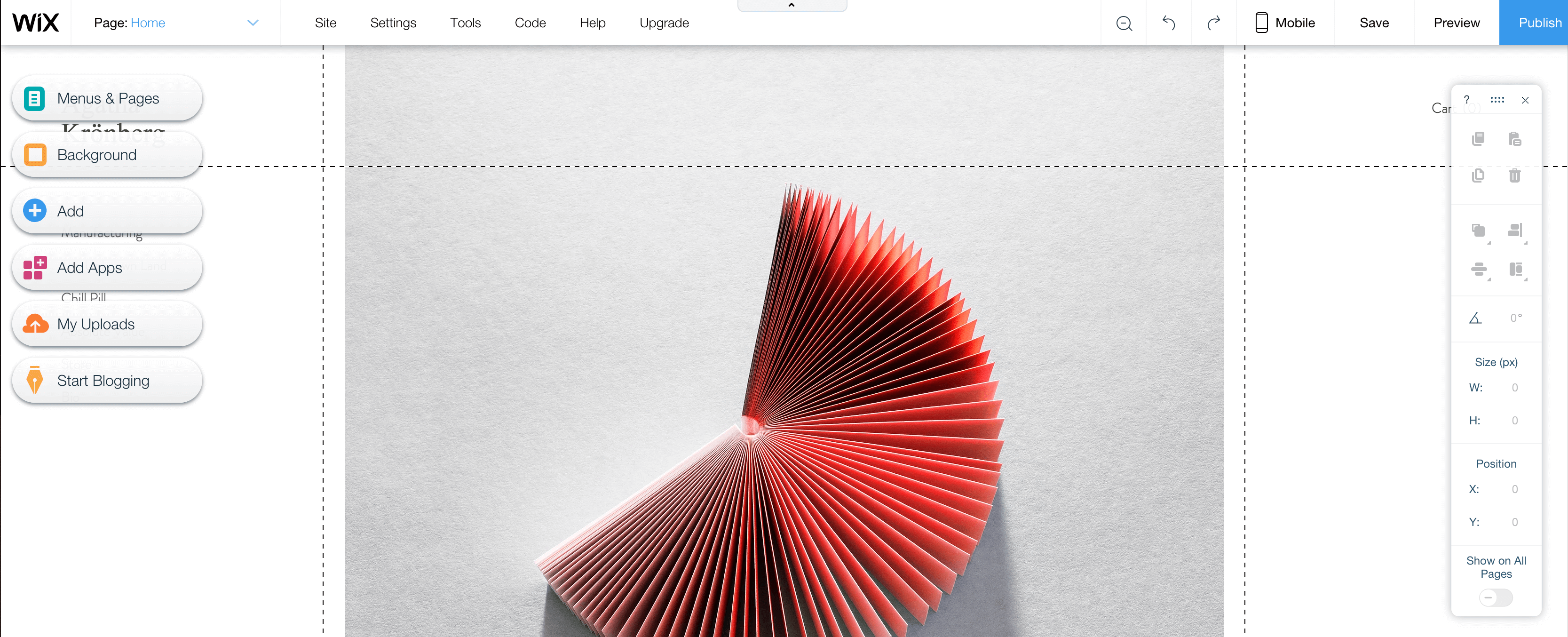Click the redo icon in toolbar
The height and width of the screenshot is (637, 1568).
click(1214, 22)
